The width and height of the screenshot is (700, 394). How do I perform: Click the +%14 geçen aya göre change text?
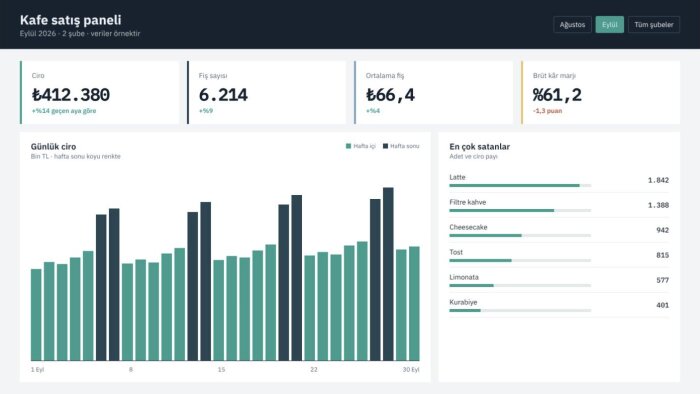(x=64, y=111)
